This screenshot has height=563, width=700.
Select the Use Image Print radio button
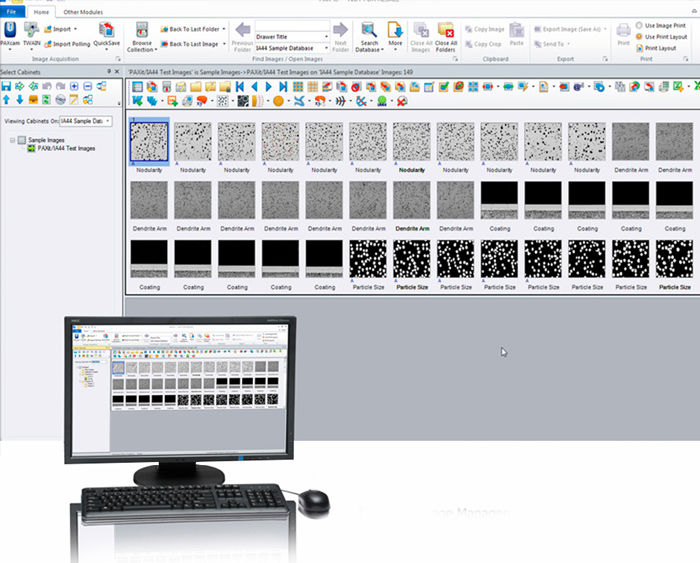640,25
